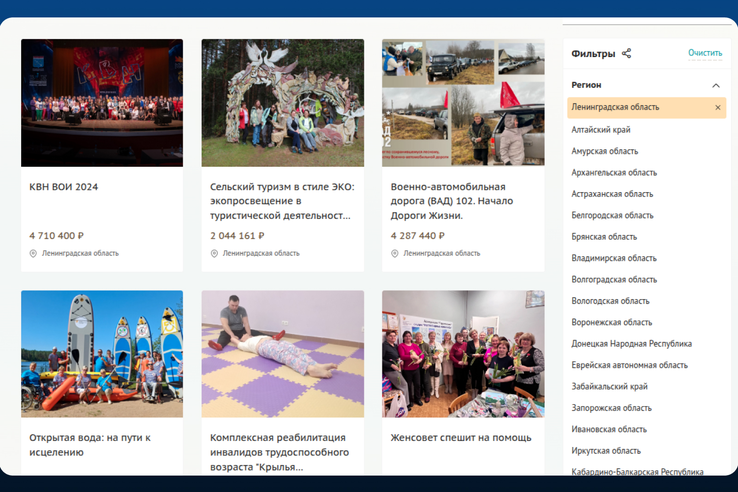Pick Донецкая Народная Республика from the regions

pos(631,343)
